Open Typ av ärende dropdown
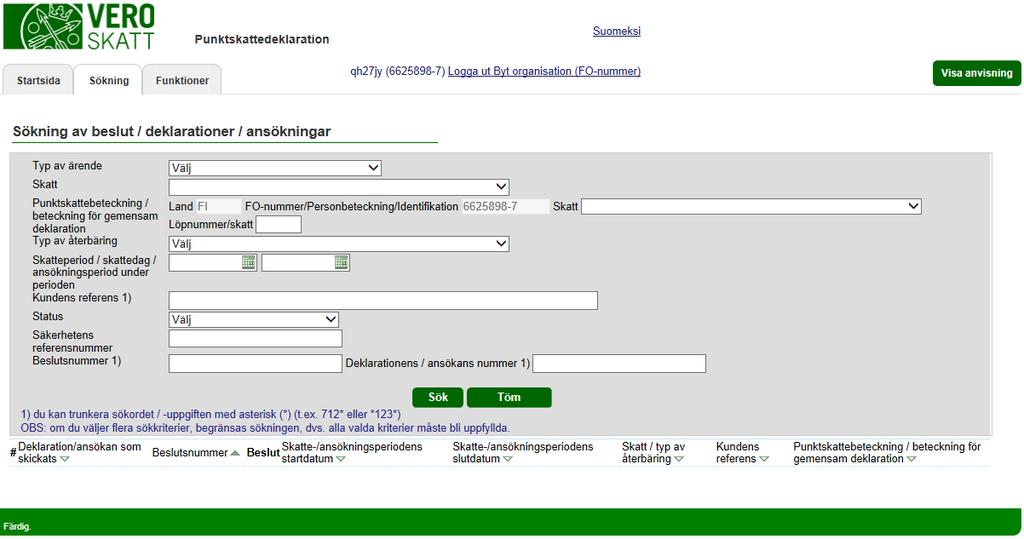Image resolution: width=1024 pixels, height=539 pixels. 275,168
